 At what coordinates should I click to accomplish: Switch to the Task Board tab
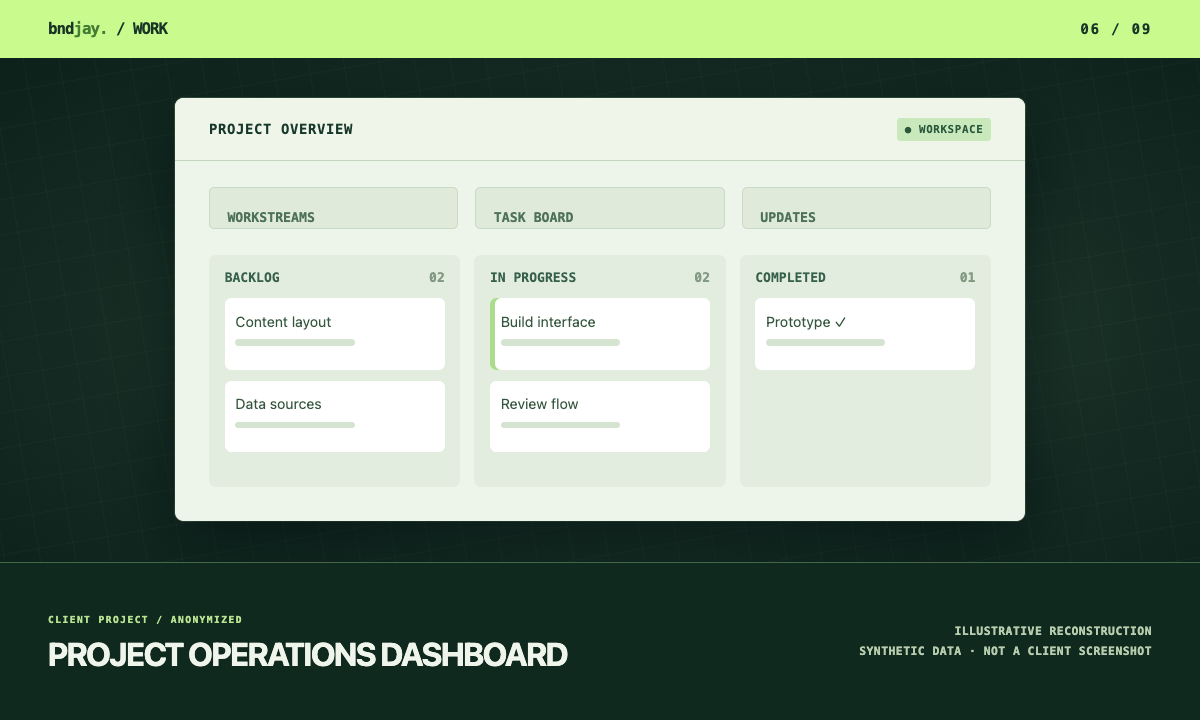(600, 208)
